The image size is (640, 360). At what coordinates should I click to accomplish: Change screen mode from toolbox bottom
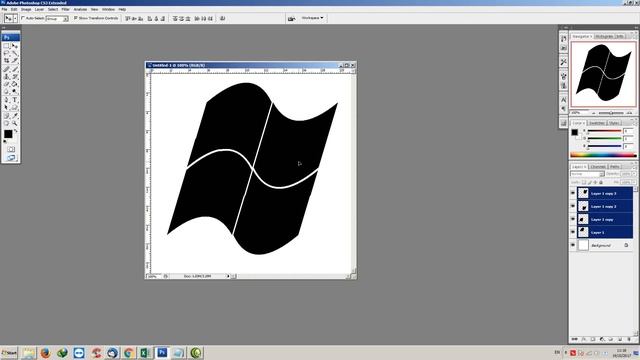coord(11,158)
